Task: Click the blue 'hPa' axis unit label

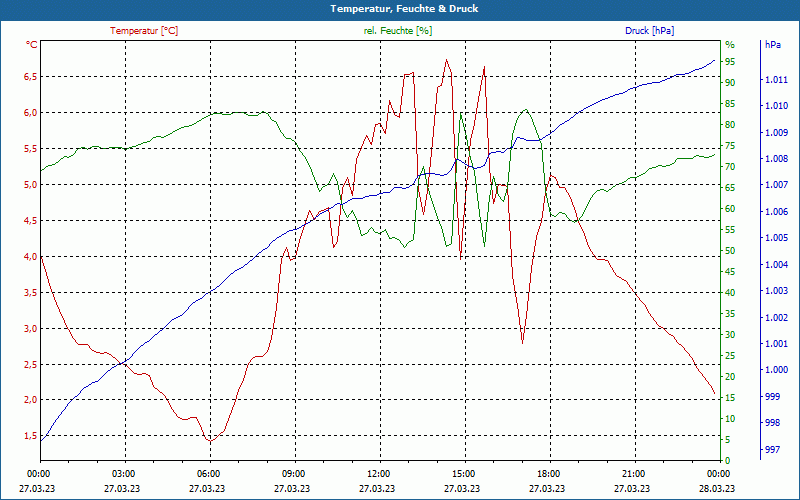Action: pyautogui.click(x=773, y=45)
